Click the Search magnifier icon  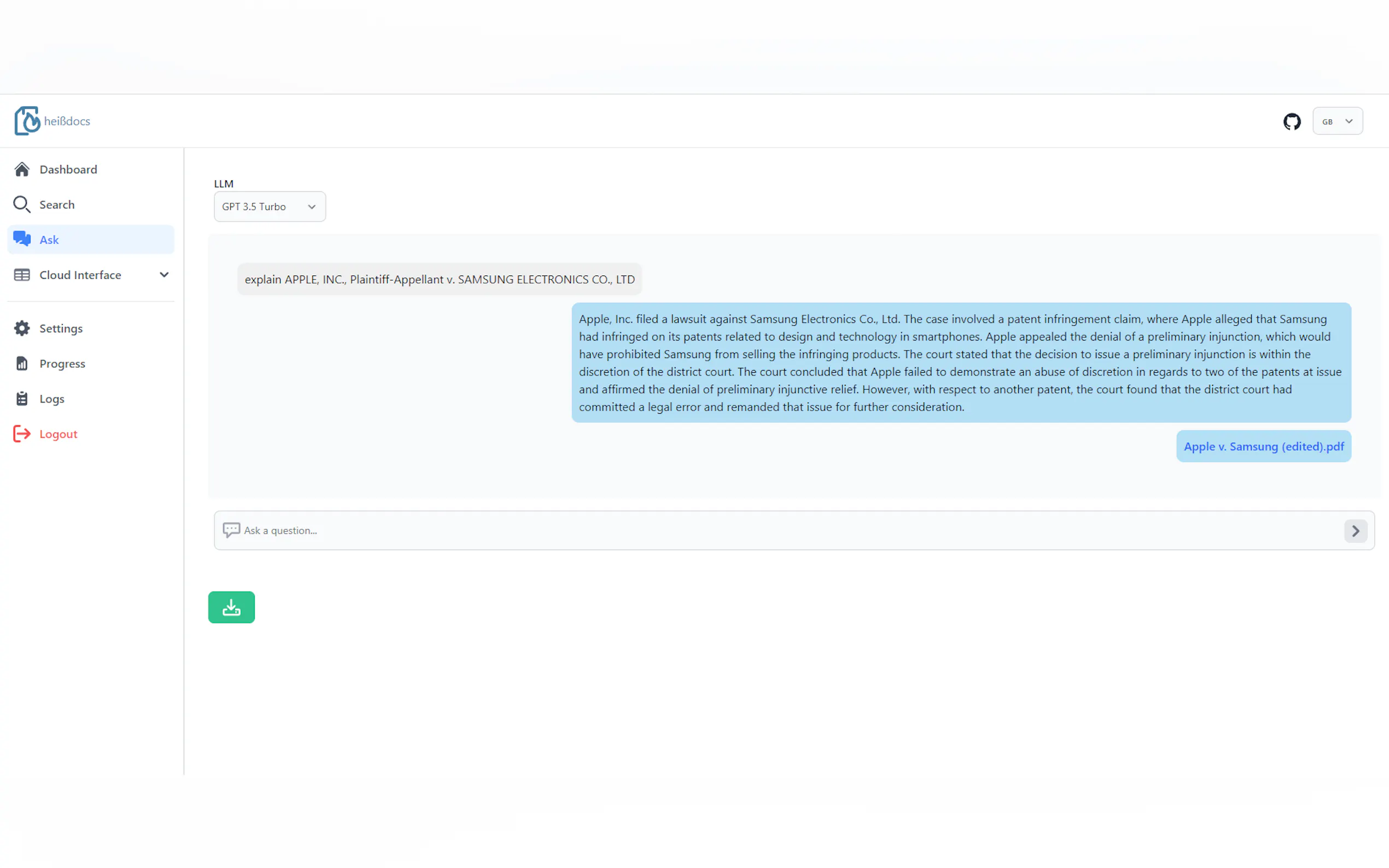click(x=22, y=204)
